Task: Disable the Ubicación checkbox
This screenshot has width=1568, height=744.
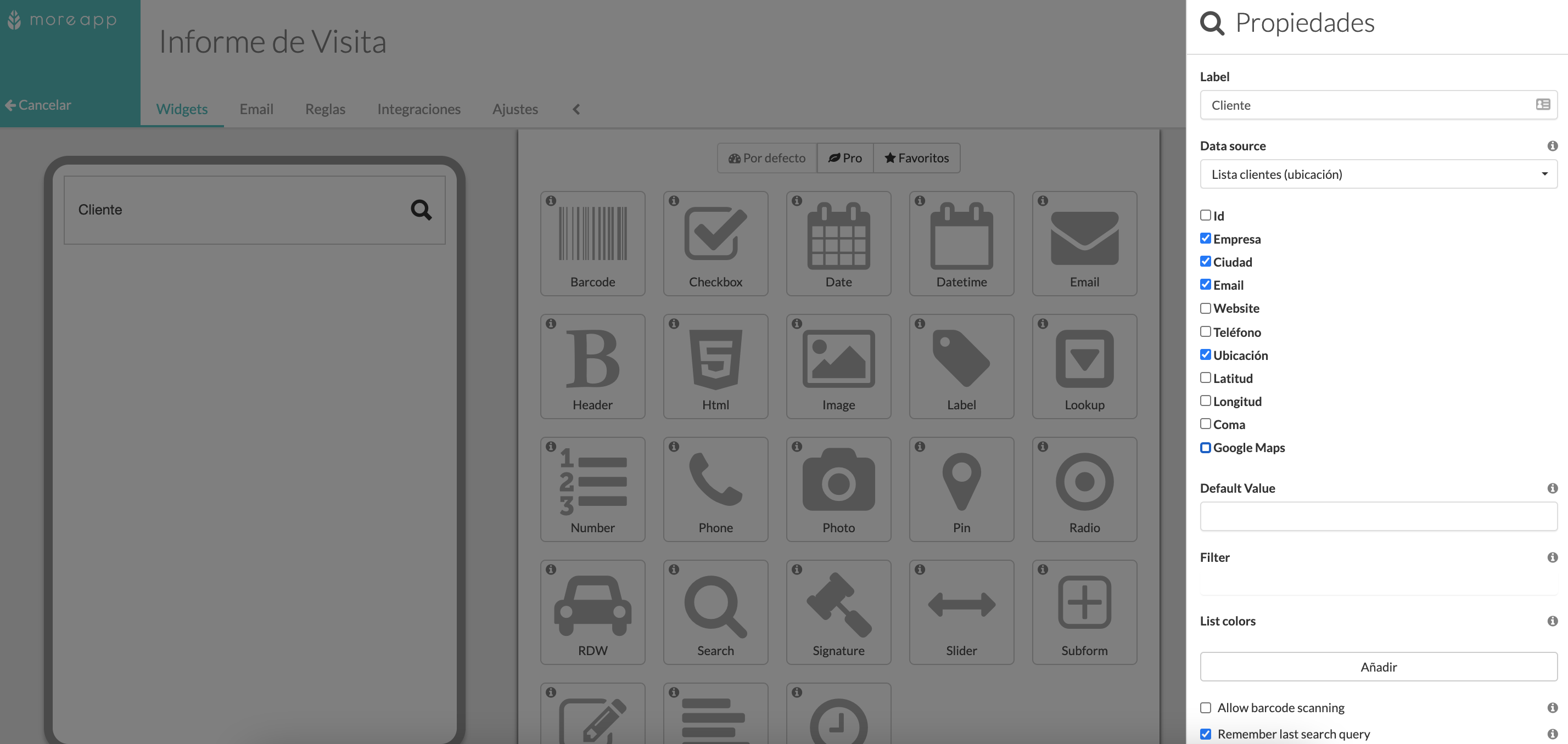Action: pyautogui.click(x=1205, y=355)
